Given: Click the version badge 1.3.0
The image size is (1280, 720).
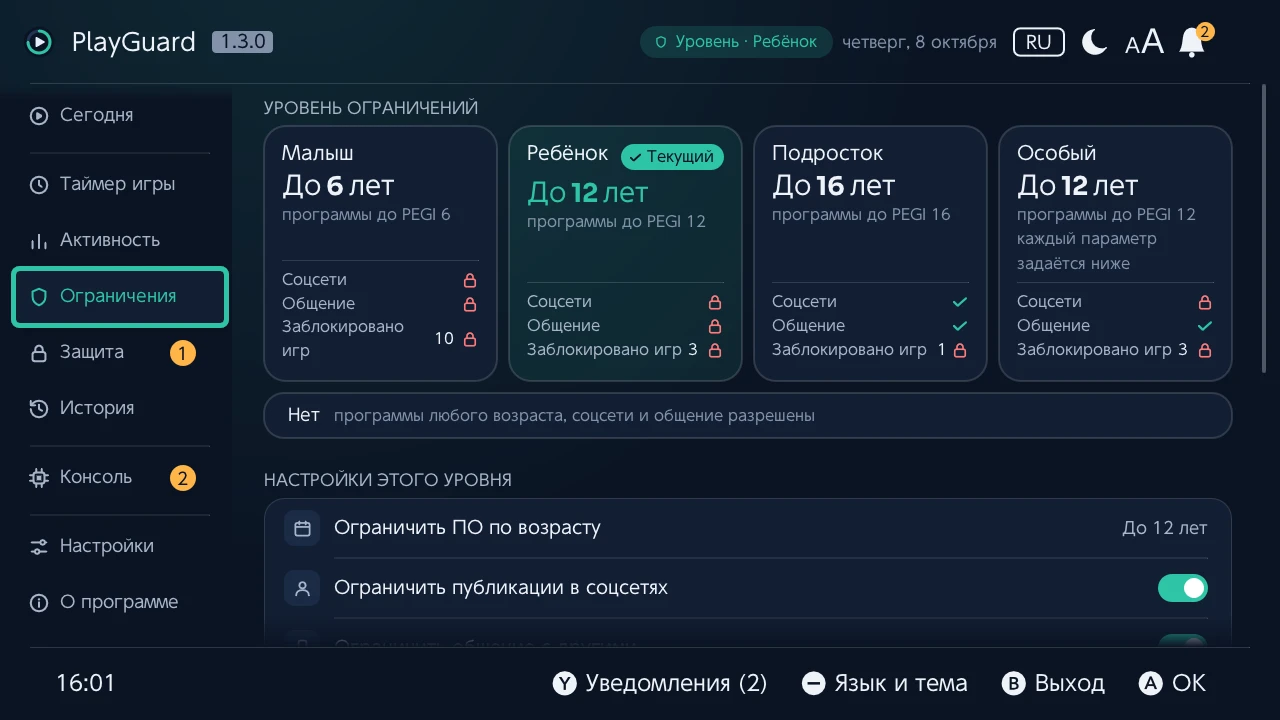Looking at the screenshot, I should [242, 42].
